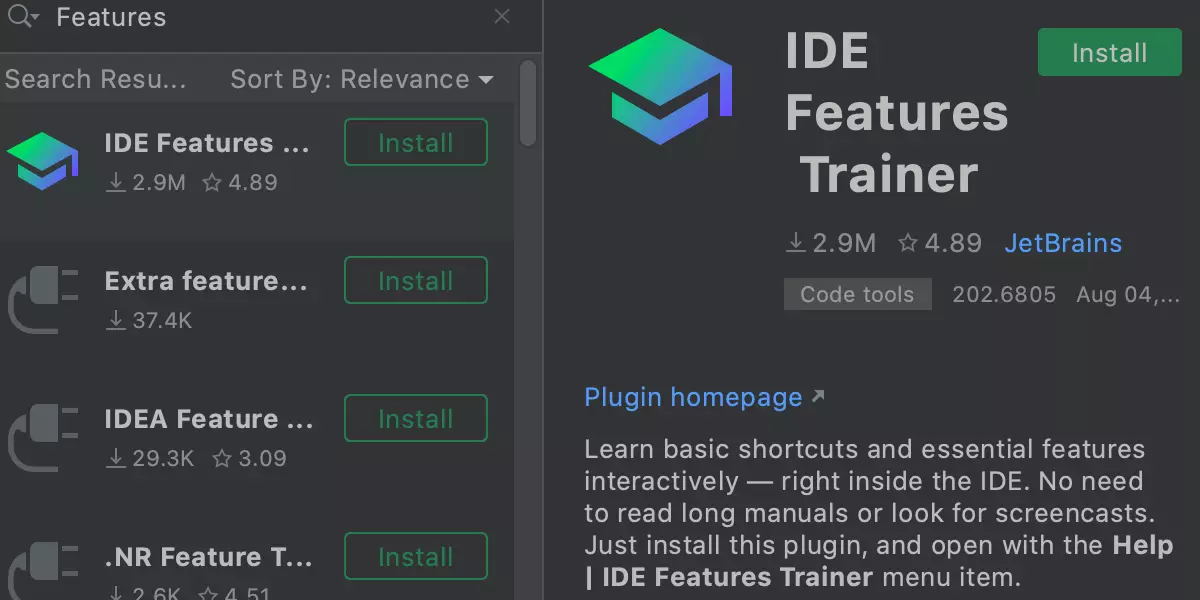
Task: Clear the Features search text
Action: point(502,16)
